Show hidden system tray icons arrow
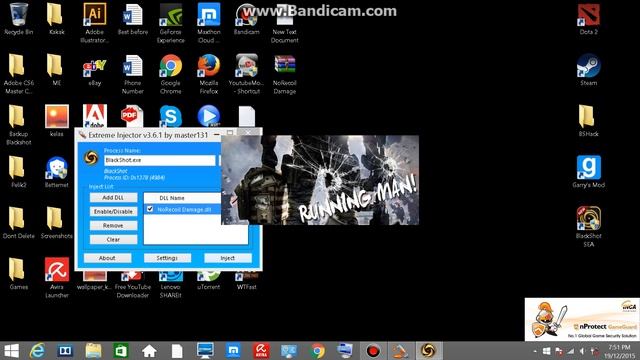The width and height of the screenshot is (640, 360). click(x=535, y=351)
